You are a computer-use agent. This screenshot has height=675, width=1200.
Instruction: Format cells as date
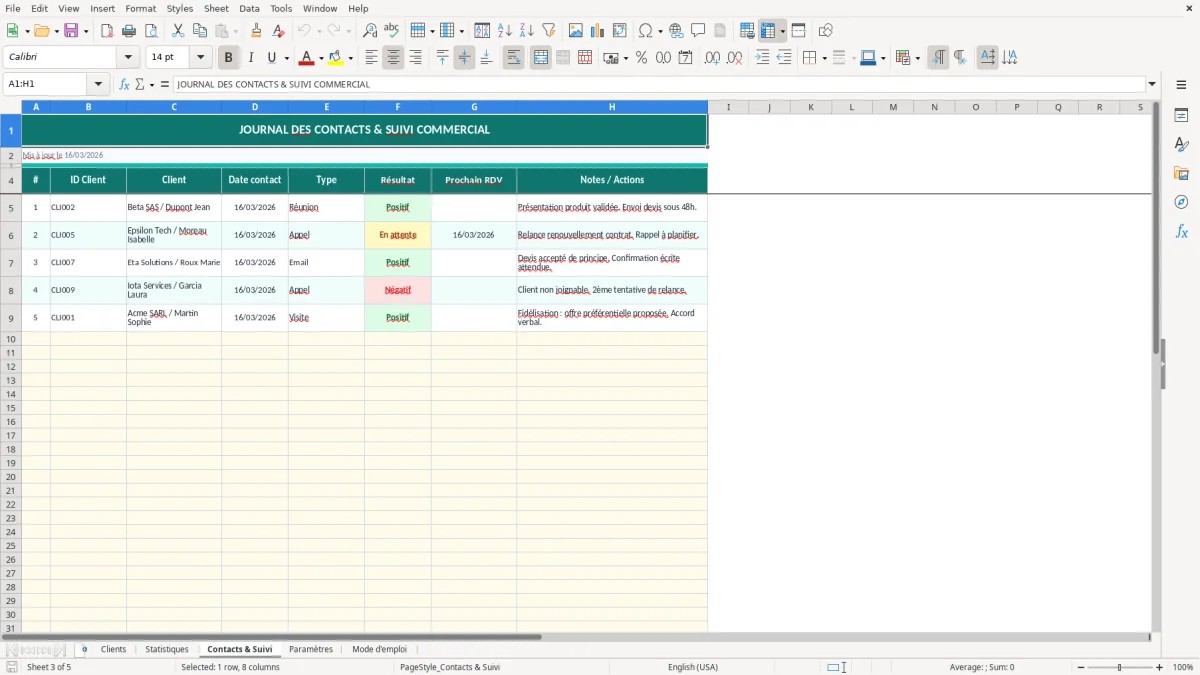point(686,58)
